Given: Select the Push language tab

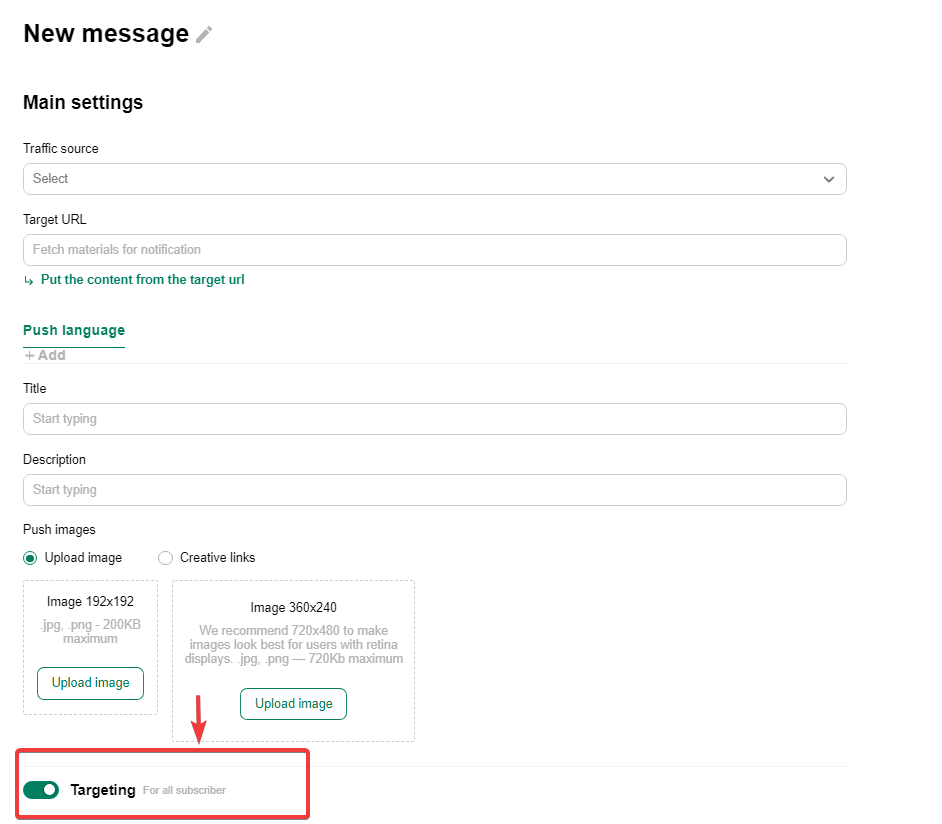Looking at the screenshot, I should (74, 330).
